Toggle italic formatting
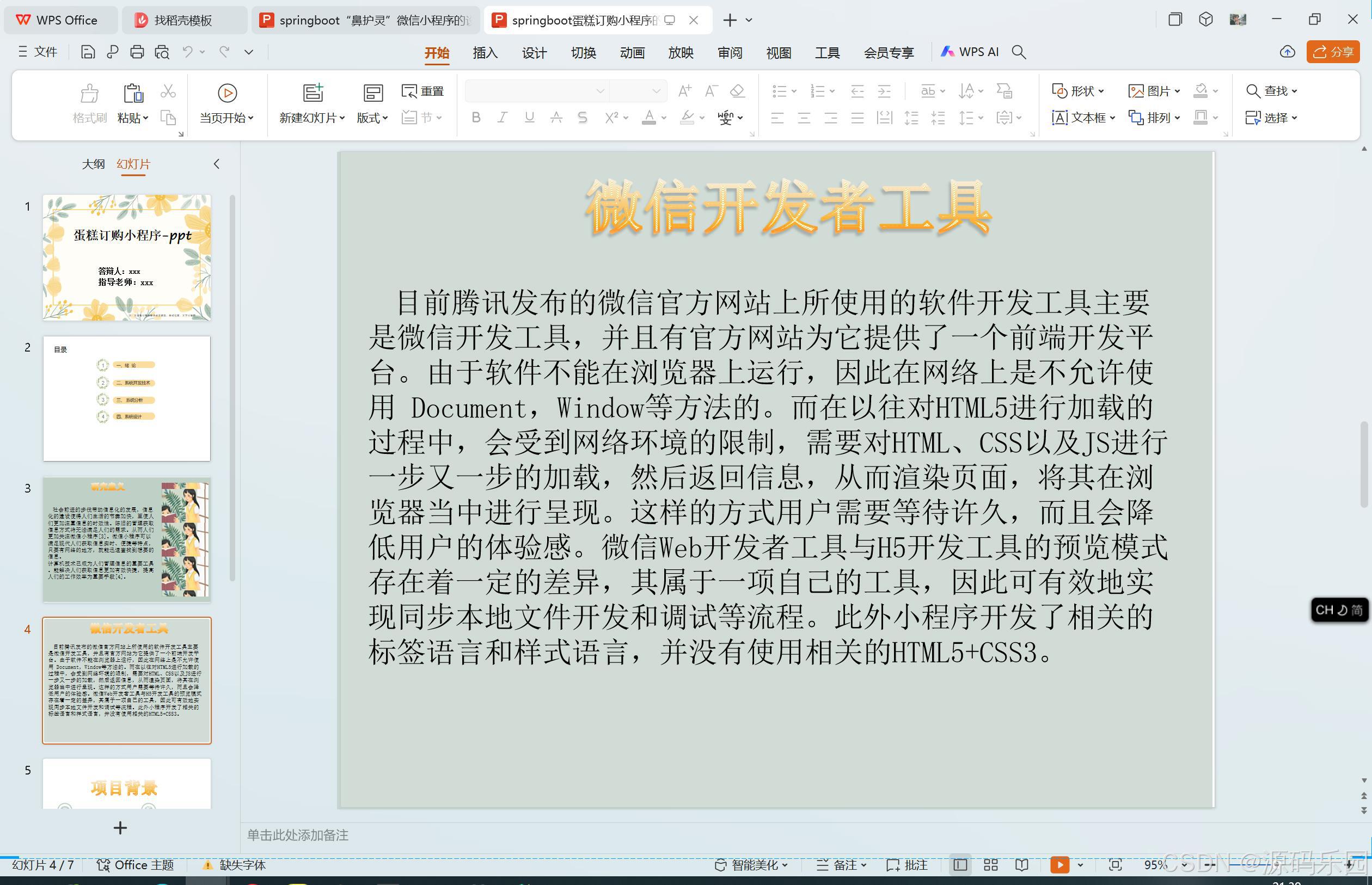 click(x=503, y=118)
